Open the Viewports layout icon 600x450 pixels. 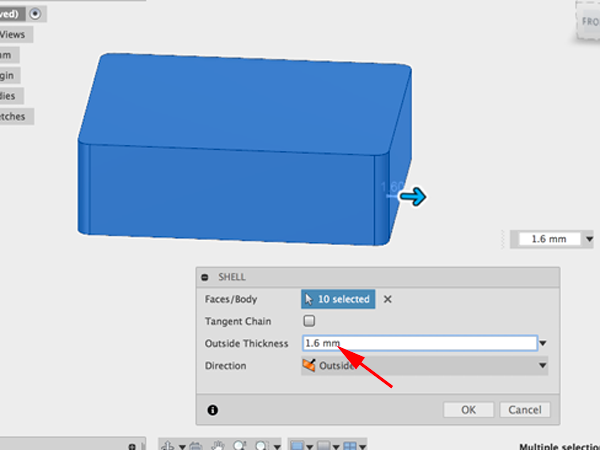(350, 446)
